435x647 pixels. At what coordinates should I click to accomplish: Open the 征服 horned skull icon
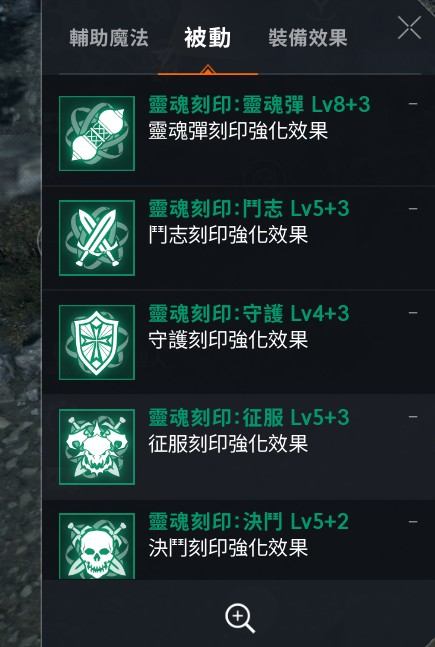[97, 446]
